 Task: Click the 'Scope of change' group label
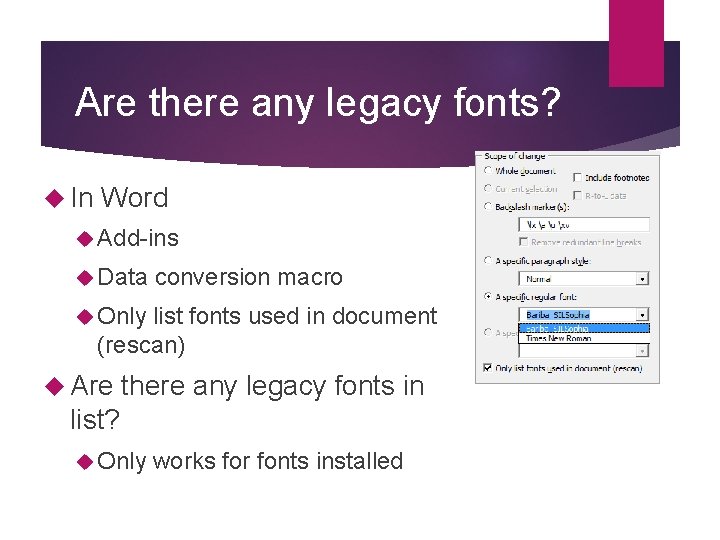[x=514, y=156]
